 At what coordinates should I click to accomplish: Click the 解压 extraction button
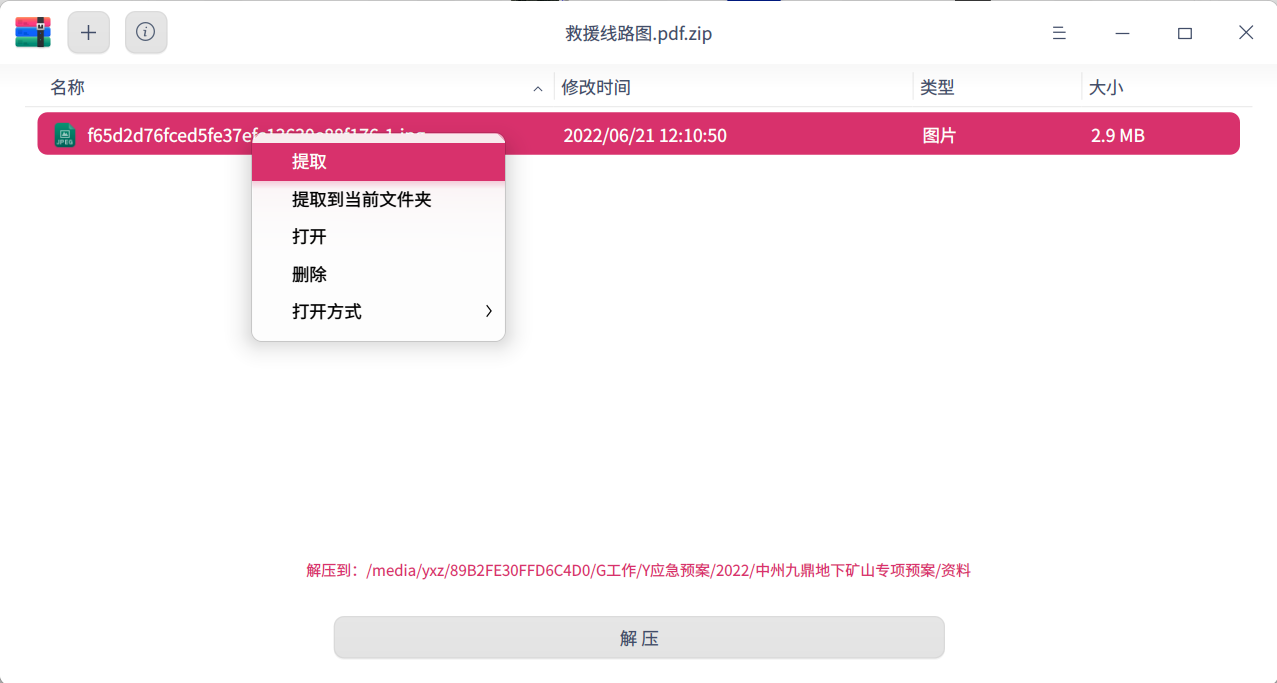click(638, 637)
